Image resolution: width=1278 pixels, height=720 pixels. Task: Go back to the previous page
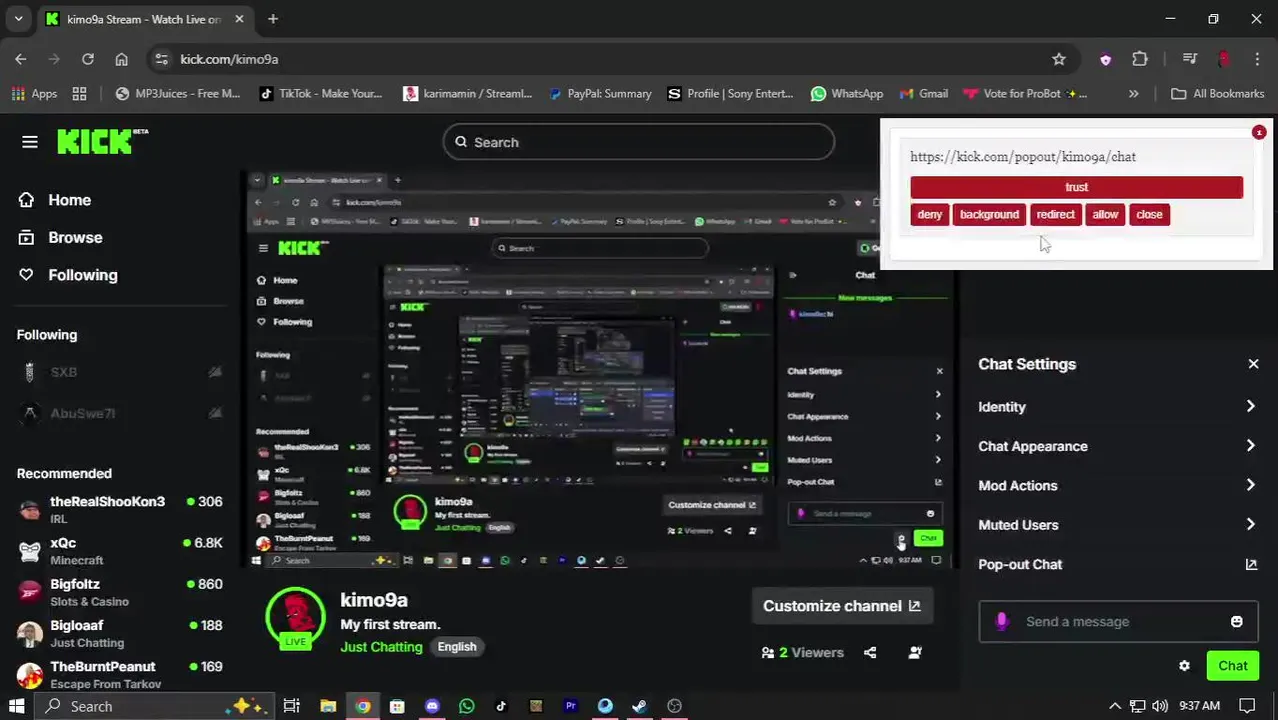[x=21, y=59]
